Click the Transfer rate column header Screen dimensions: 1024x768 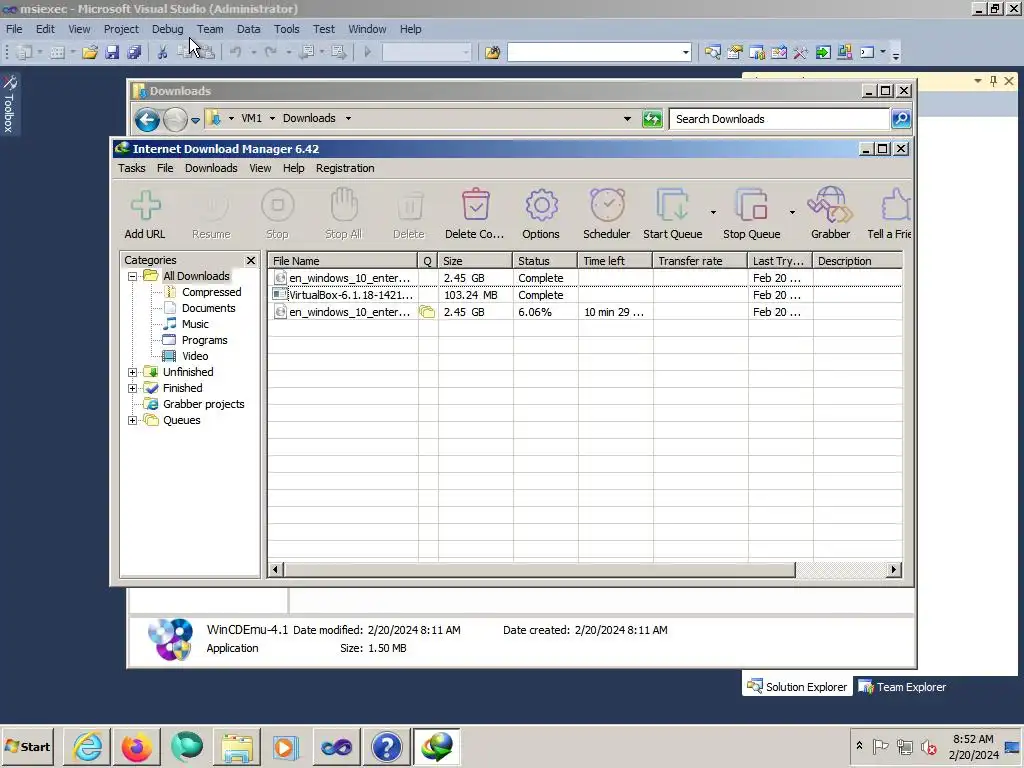[x=700, y=261]
